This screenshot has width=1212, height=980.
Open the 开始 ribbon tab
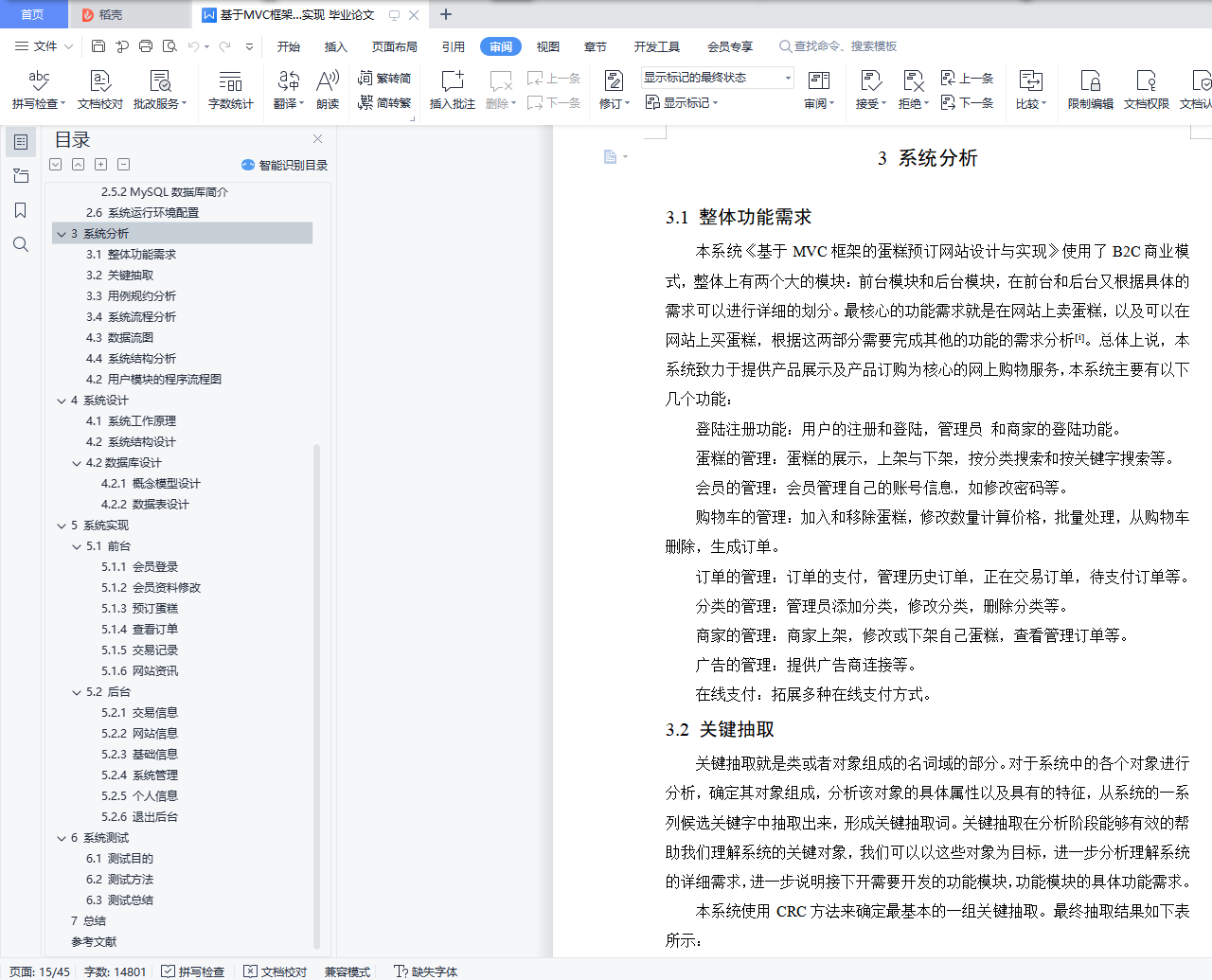click(289, 46)
